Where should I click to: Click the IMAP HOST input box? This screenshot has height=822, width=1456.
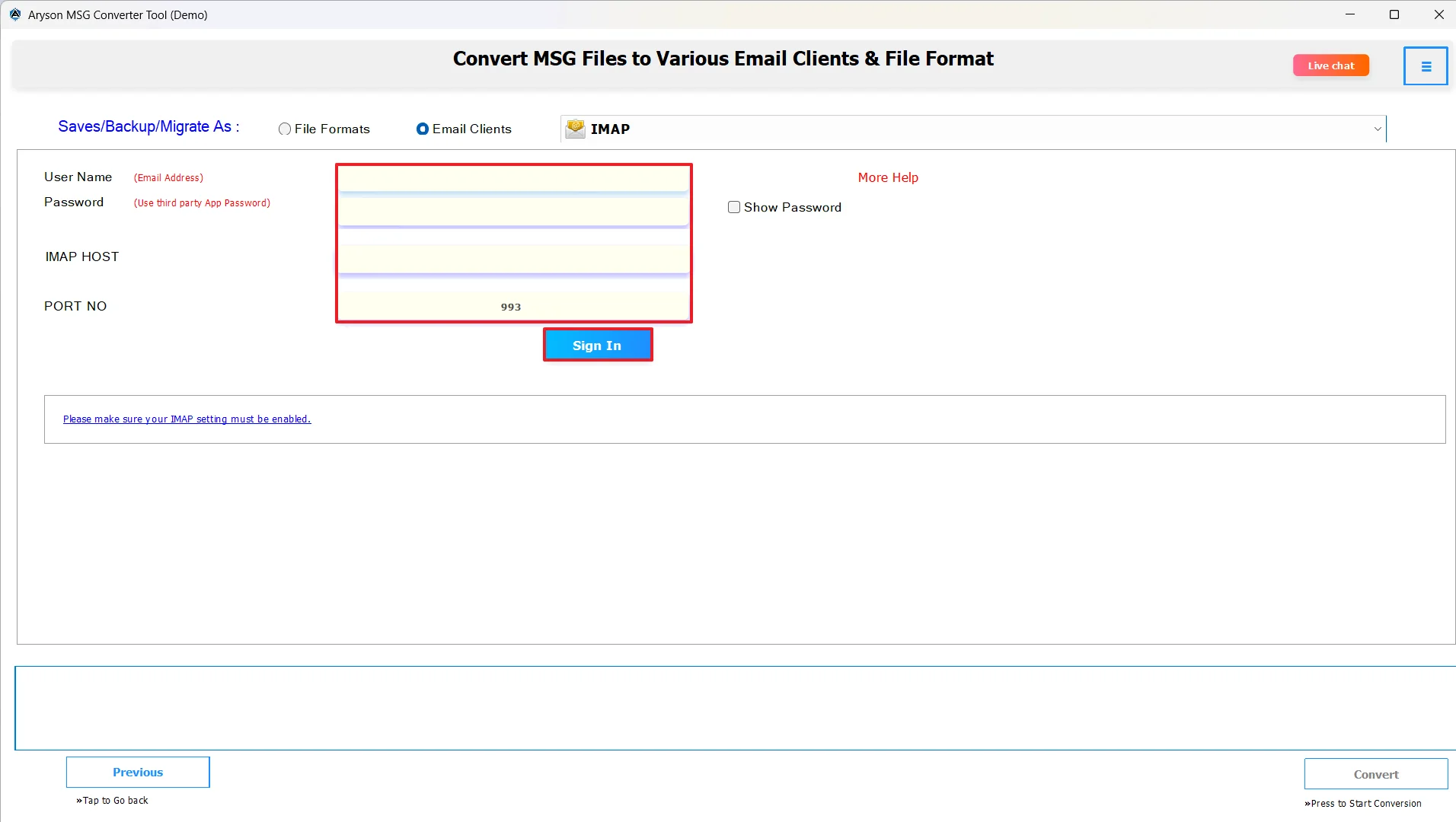pos(514,259)
